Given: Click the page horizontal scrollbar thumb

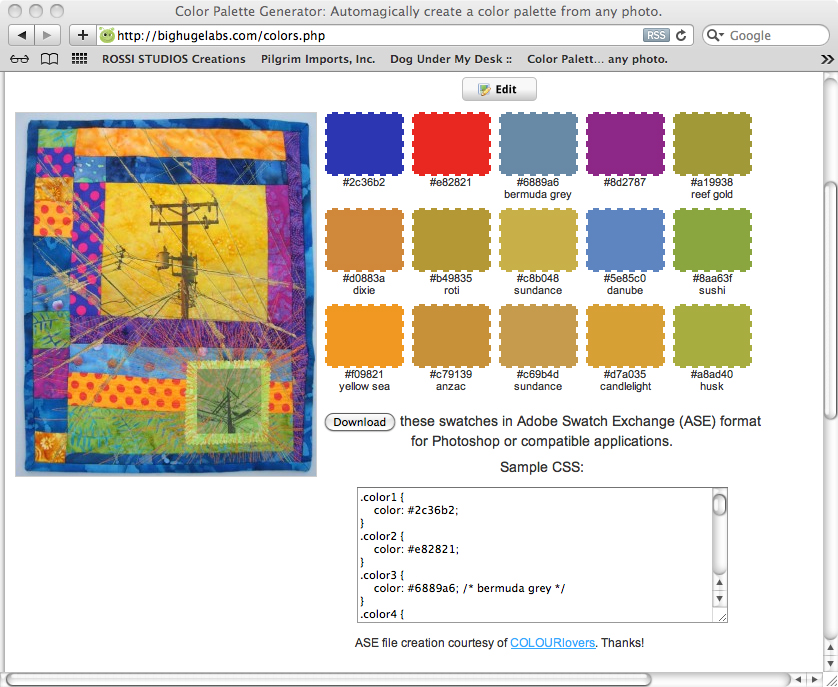Looking at the screenshot, I should coord(329,680).
